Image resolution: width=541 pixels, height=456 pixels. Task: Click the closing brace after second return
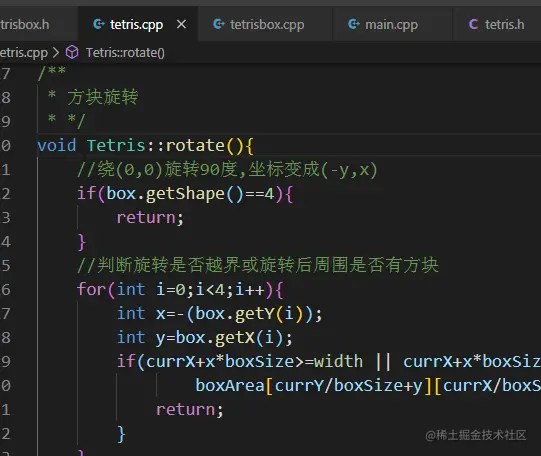[121, 434]
